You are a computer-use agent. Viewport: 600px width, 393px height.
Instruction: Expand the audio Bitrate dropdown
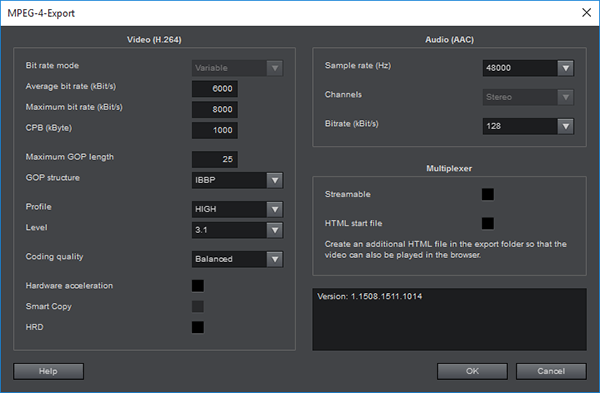pos(528,126)
